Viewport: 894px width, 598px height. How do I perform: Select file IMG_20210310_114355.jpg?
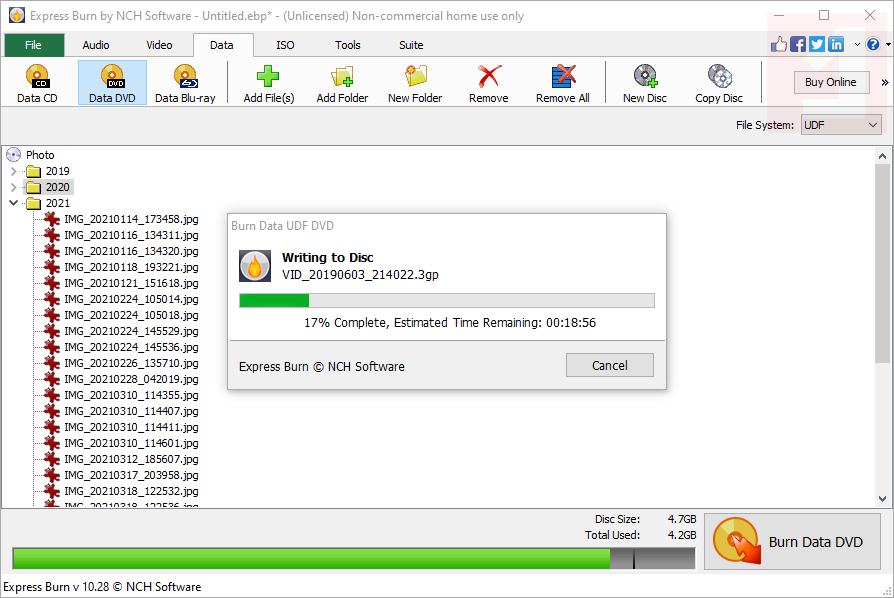click(131, 395)
